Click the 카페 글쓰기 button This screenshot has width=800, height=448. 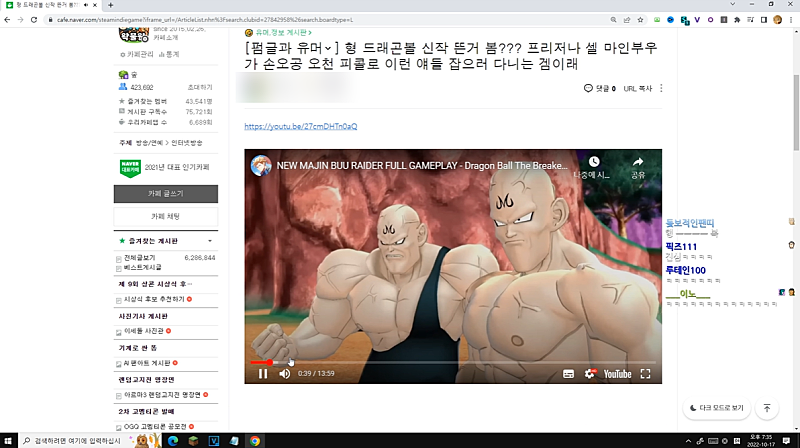coord(166,193)
